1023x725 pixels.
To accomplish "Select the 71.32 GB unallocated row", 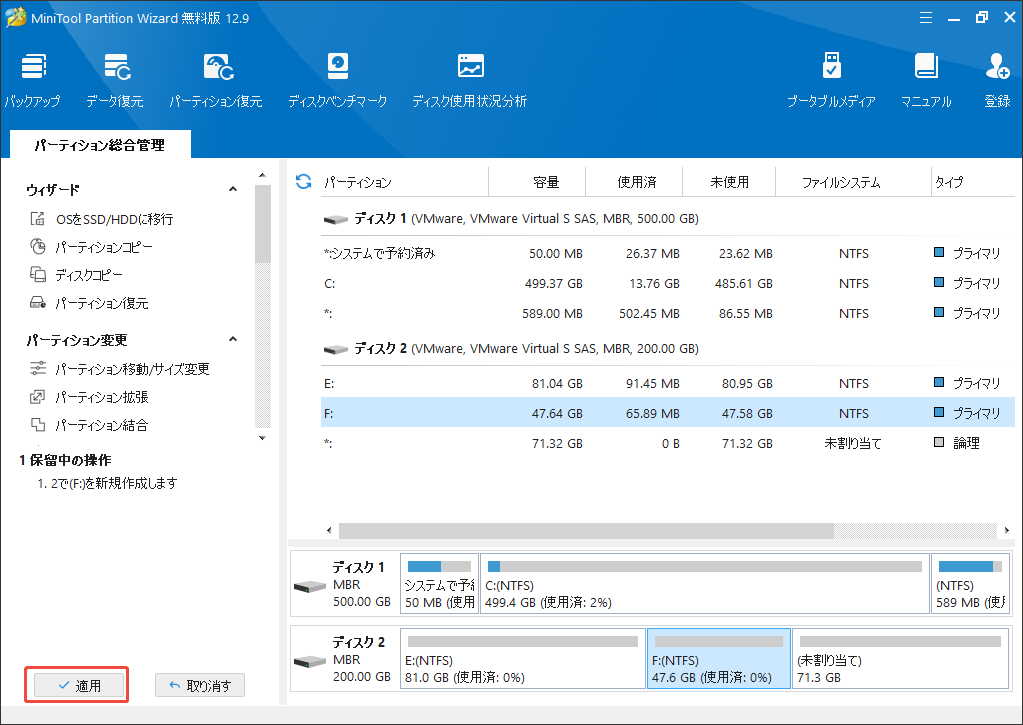I will (667, 443).
